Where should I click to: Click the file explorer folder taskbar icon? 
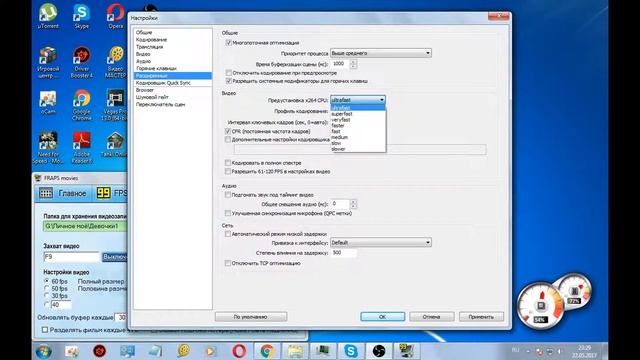coord(295,351)
